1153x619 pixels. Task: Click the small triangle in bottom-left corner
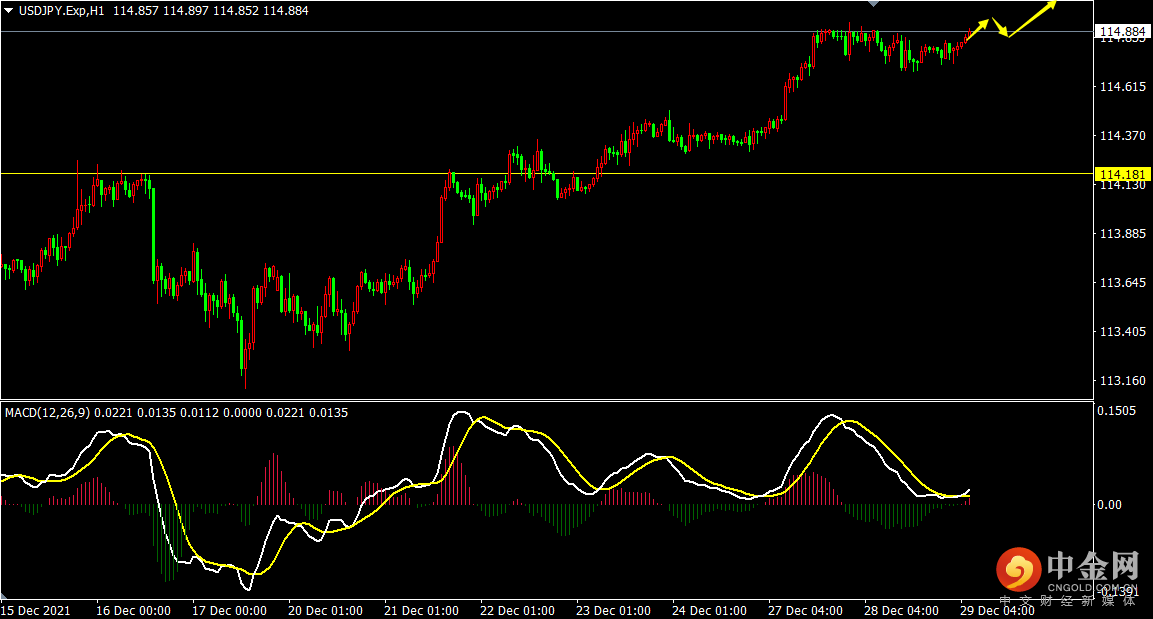pos(4,596)
